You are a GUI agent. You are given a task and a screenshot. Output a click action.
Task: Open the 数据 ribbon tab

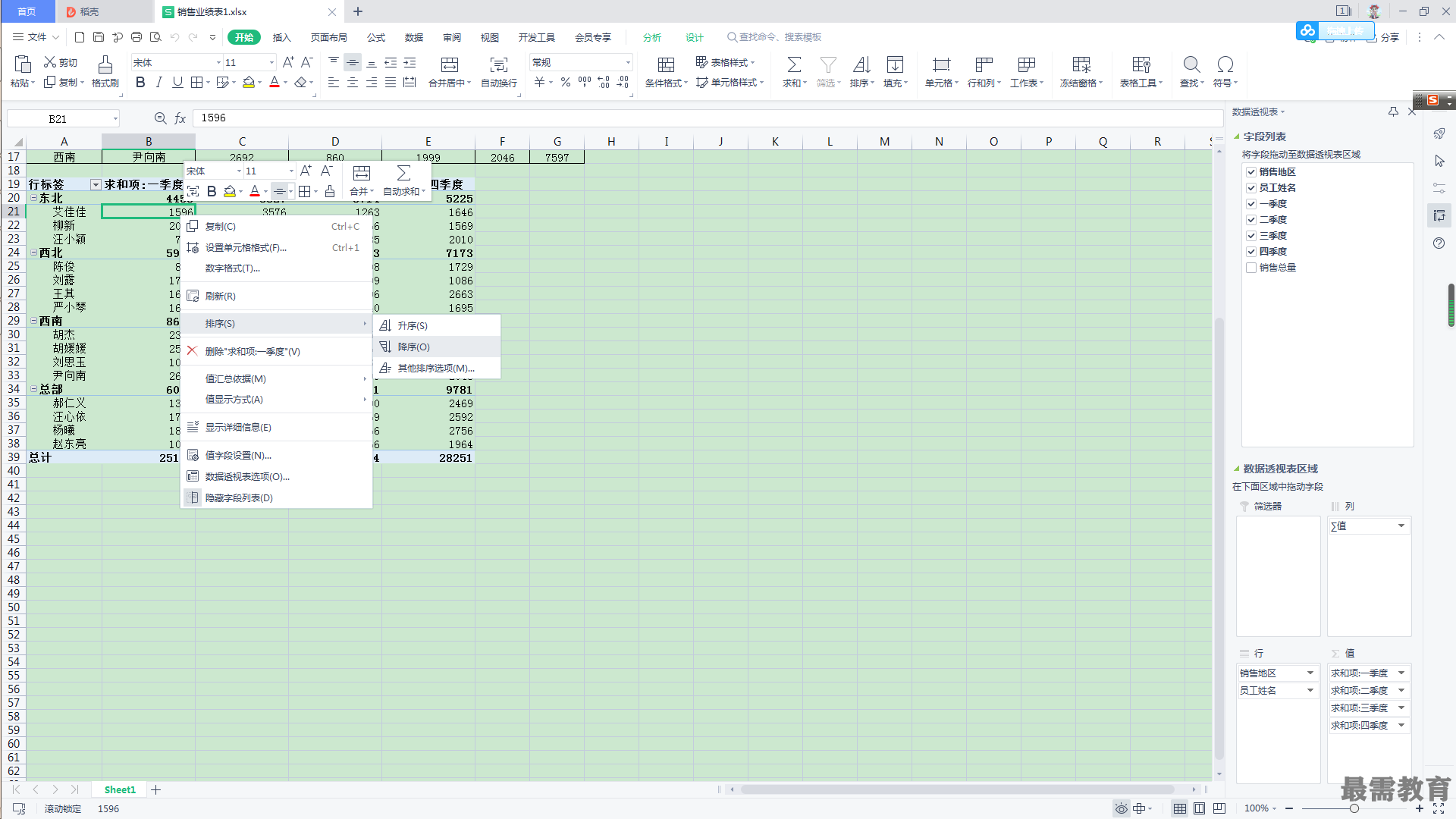coord(414,37)
